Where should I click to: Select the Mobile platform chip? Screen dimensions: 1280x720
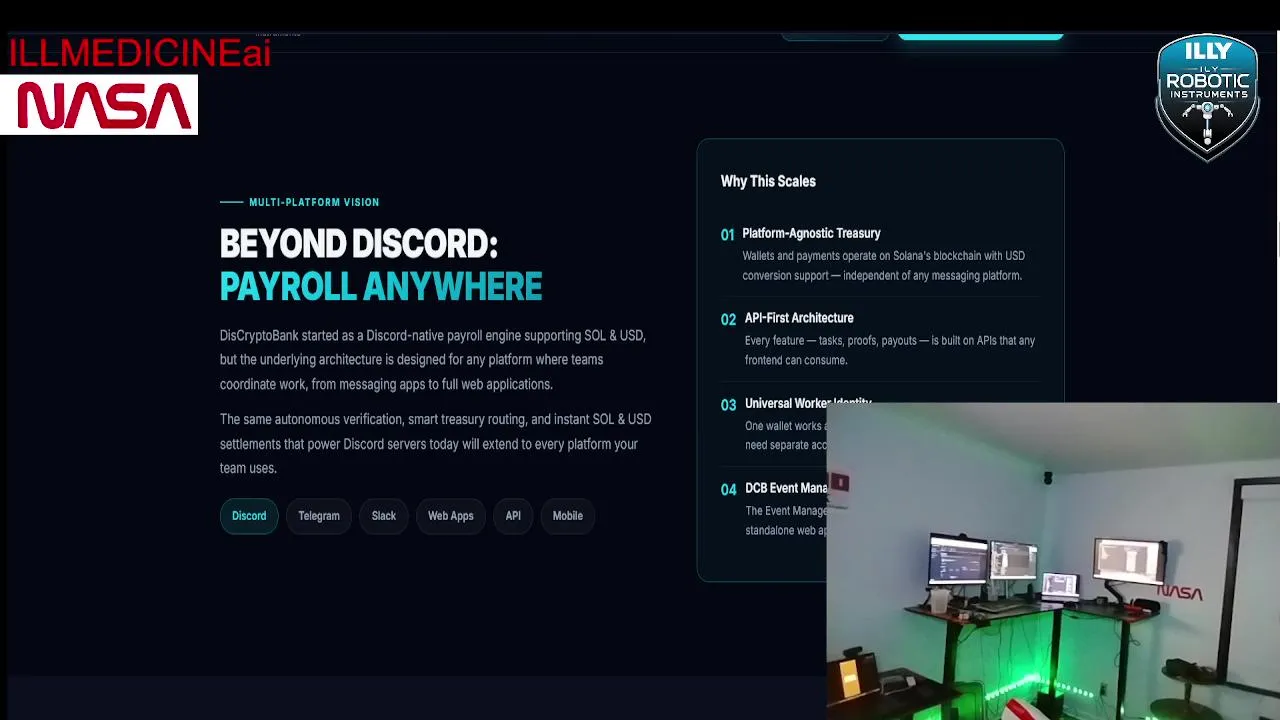[567, 516]
